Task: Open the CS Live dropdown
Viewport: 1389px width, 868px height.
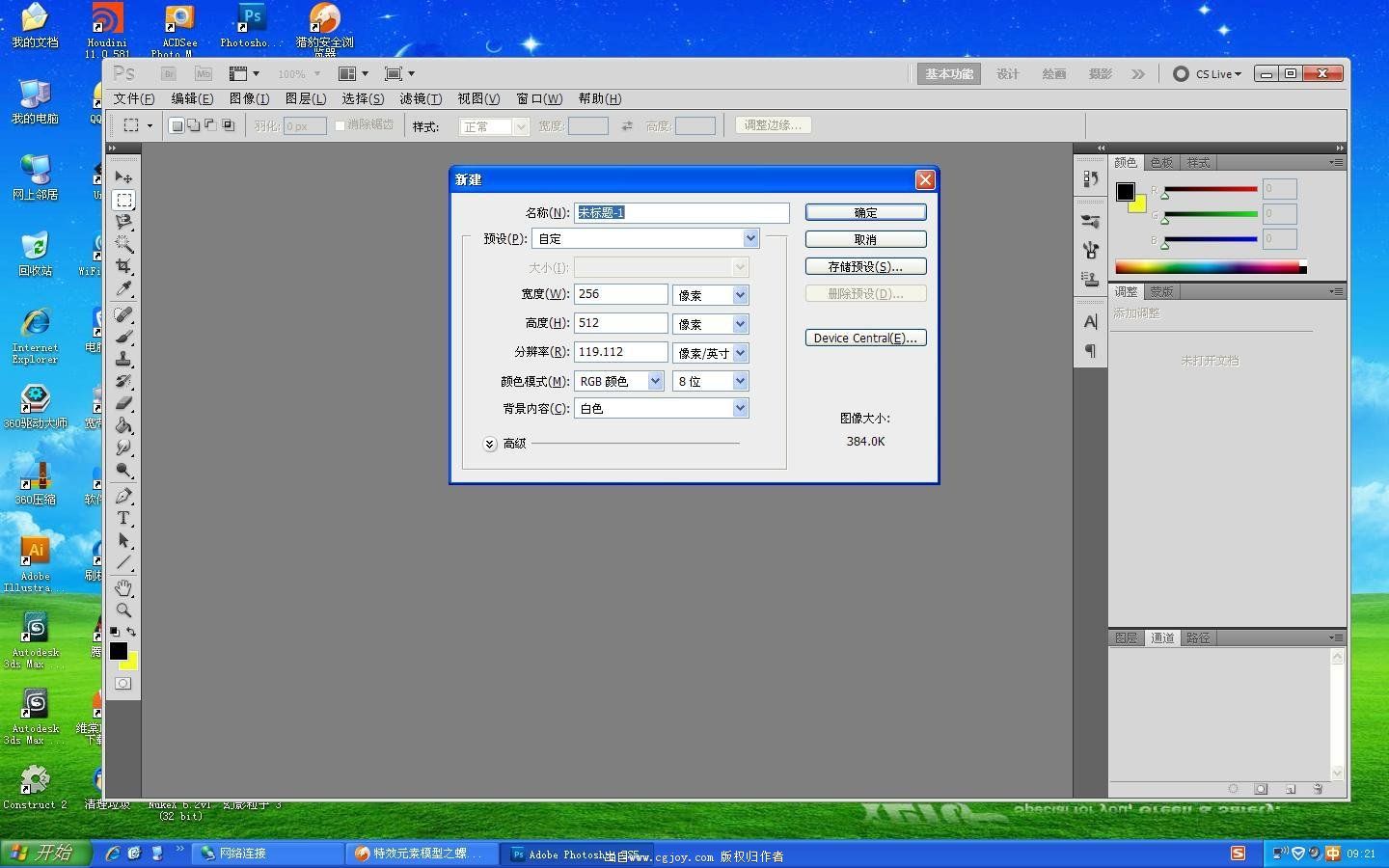Action: 1209,74
